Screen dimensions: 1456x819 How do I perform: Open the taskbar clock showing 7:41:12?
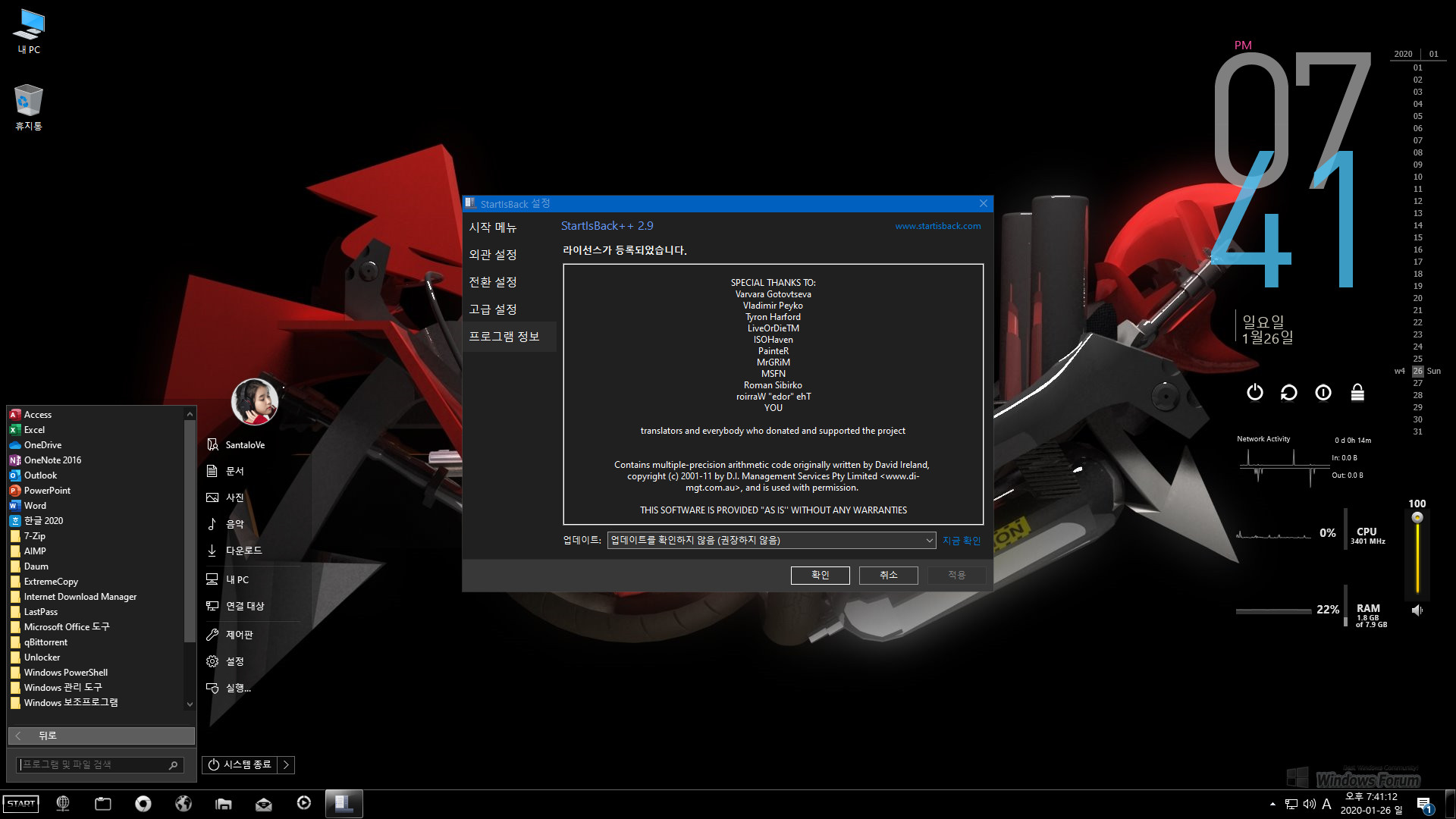pos(1371,804)
